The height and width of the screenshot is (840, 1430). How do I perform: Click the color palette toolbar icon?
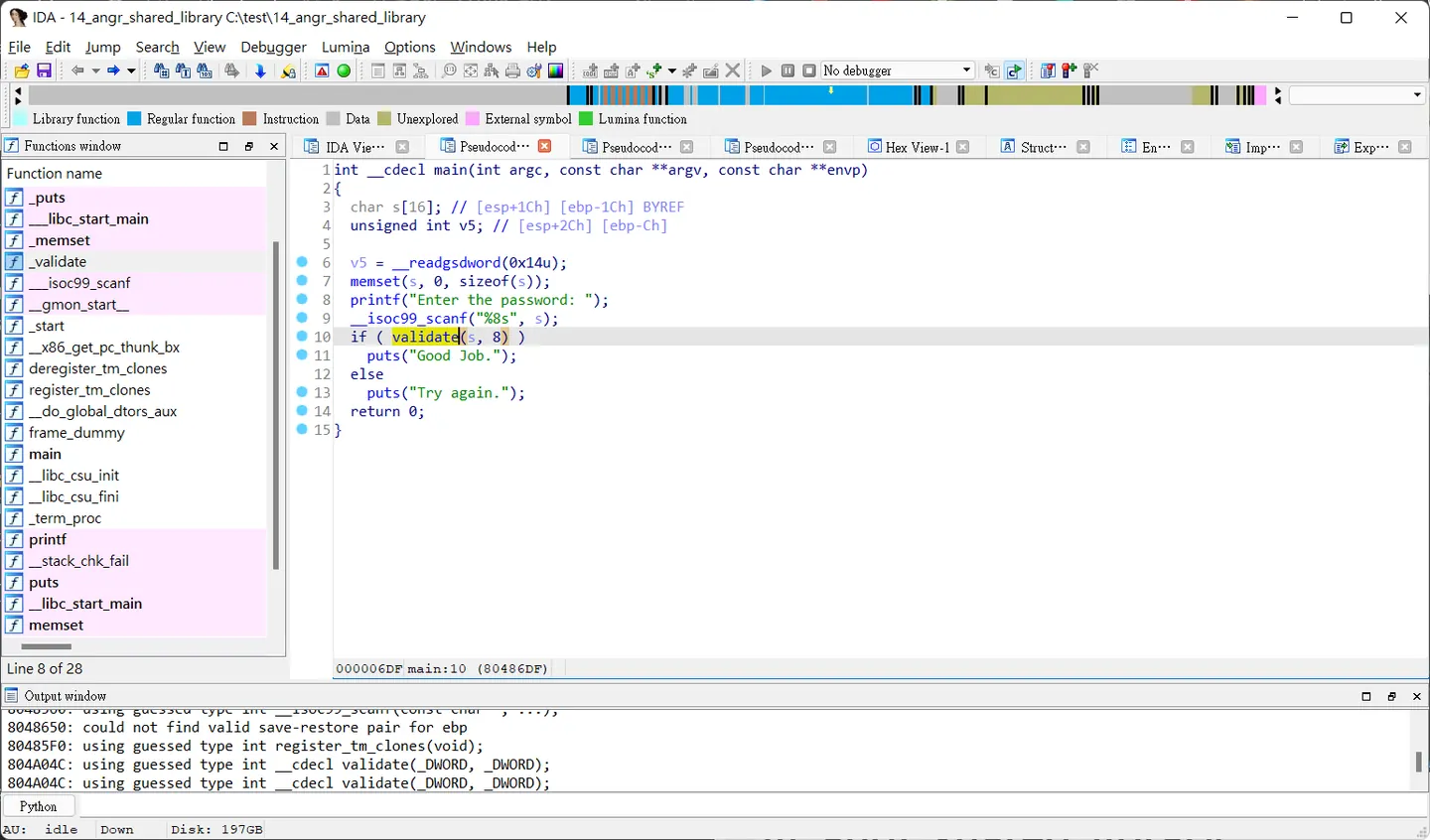(556, 70)
